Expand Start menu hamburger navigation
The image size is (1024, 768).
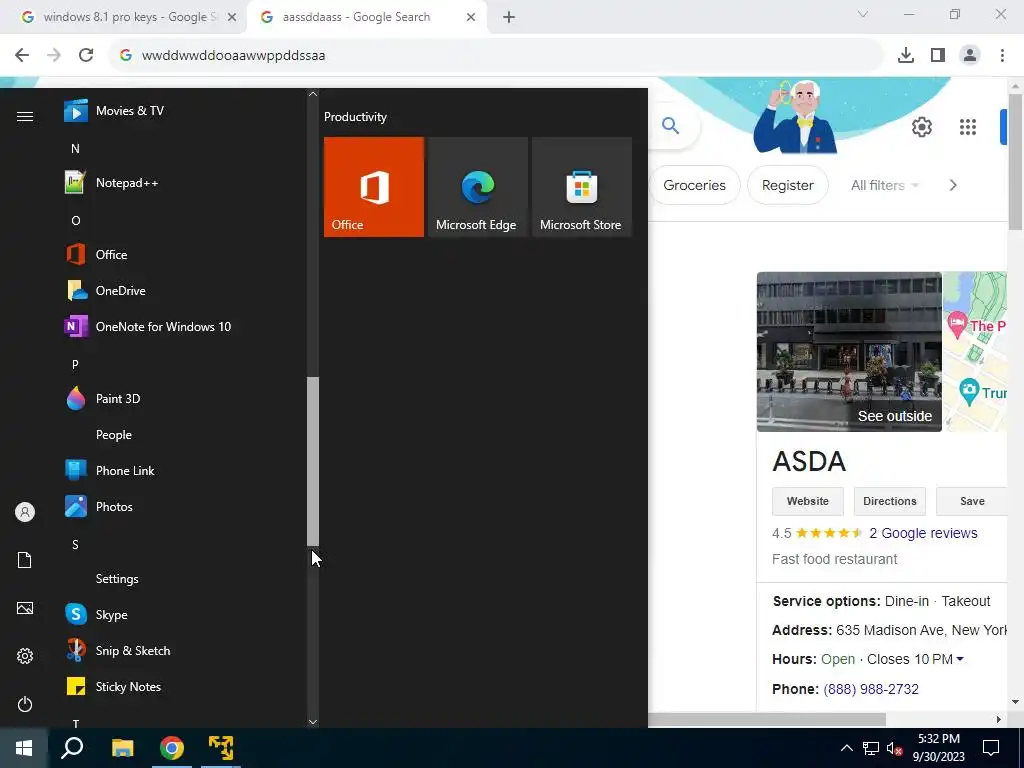[x=25, y=116]
